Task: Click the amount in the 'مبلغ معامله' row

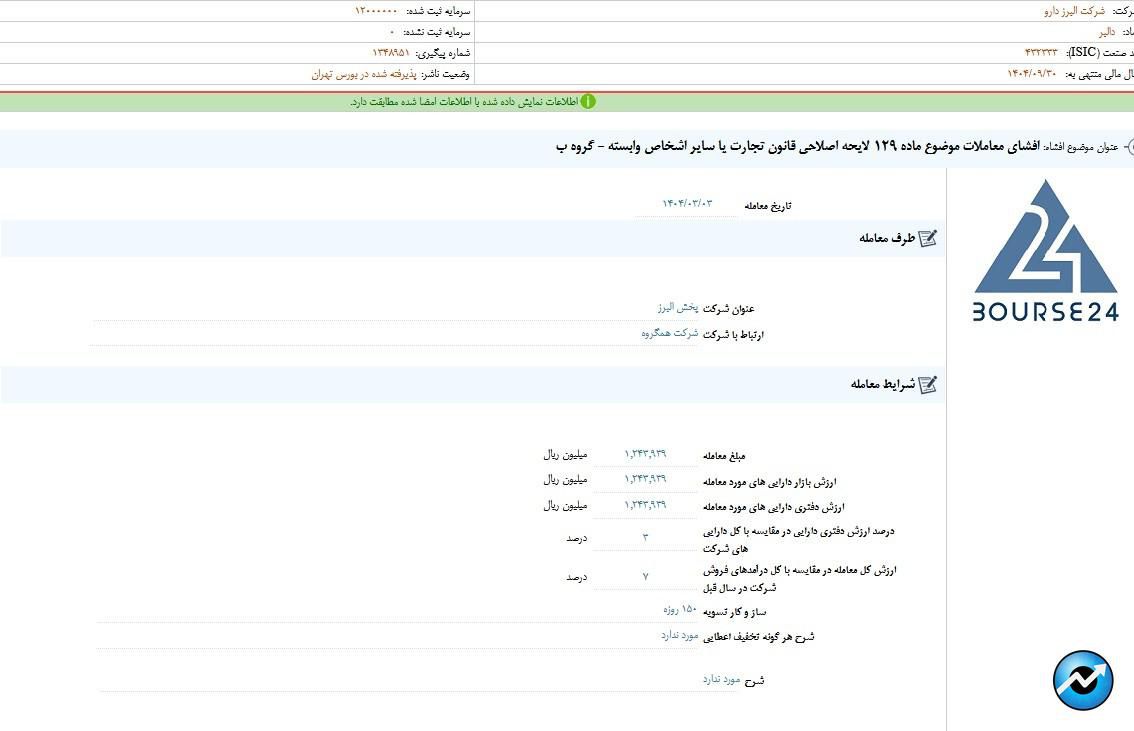Action: pyautogui.click(x=645, y=454)
